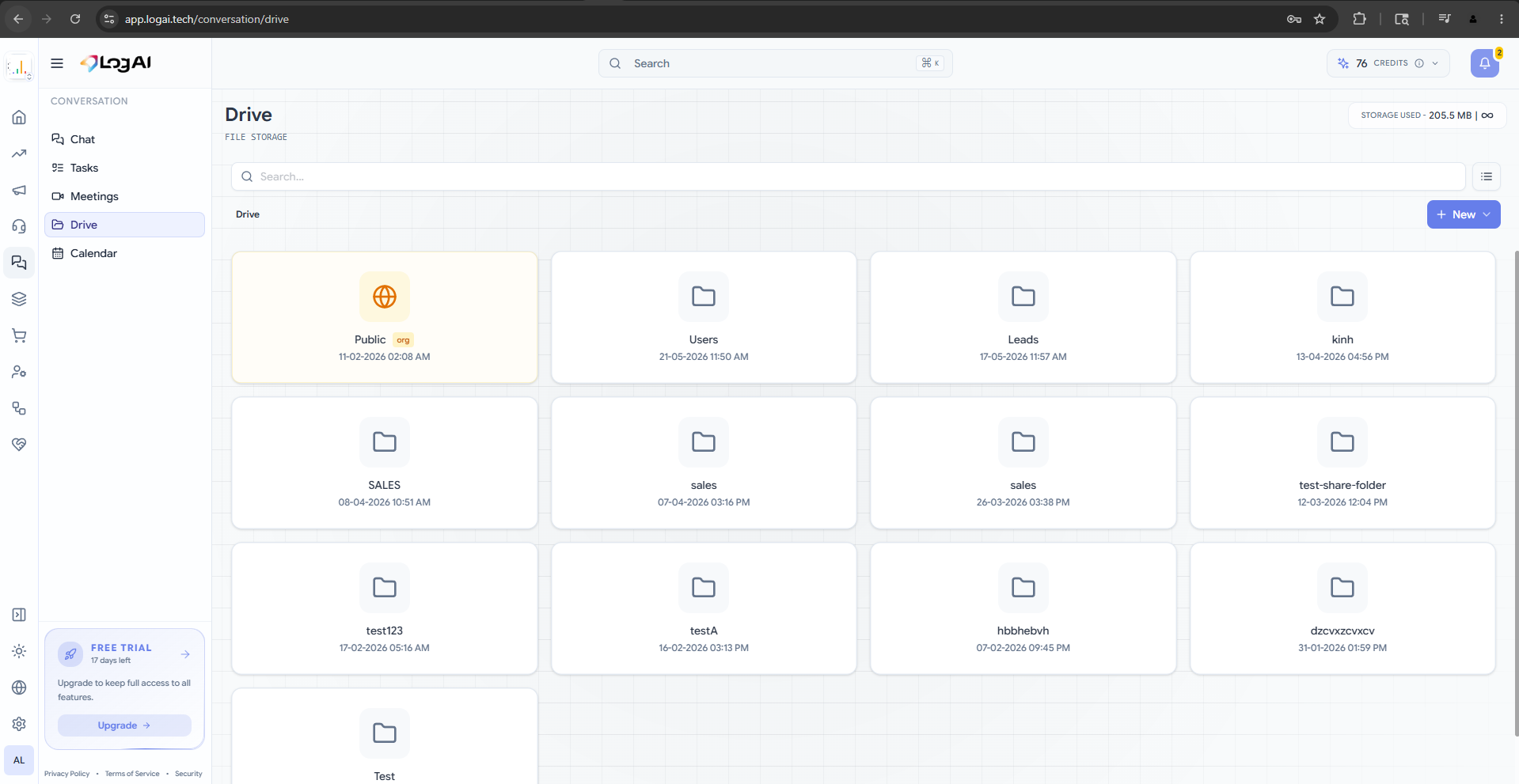Open Meetings in conversation menu
Viewport: 1519px width, 784px height.
tap(124, 196)
